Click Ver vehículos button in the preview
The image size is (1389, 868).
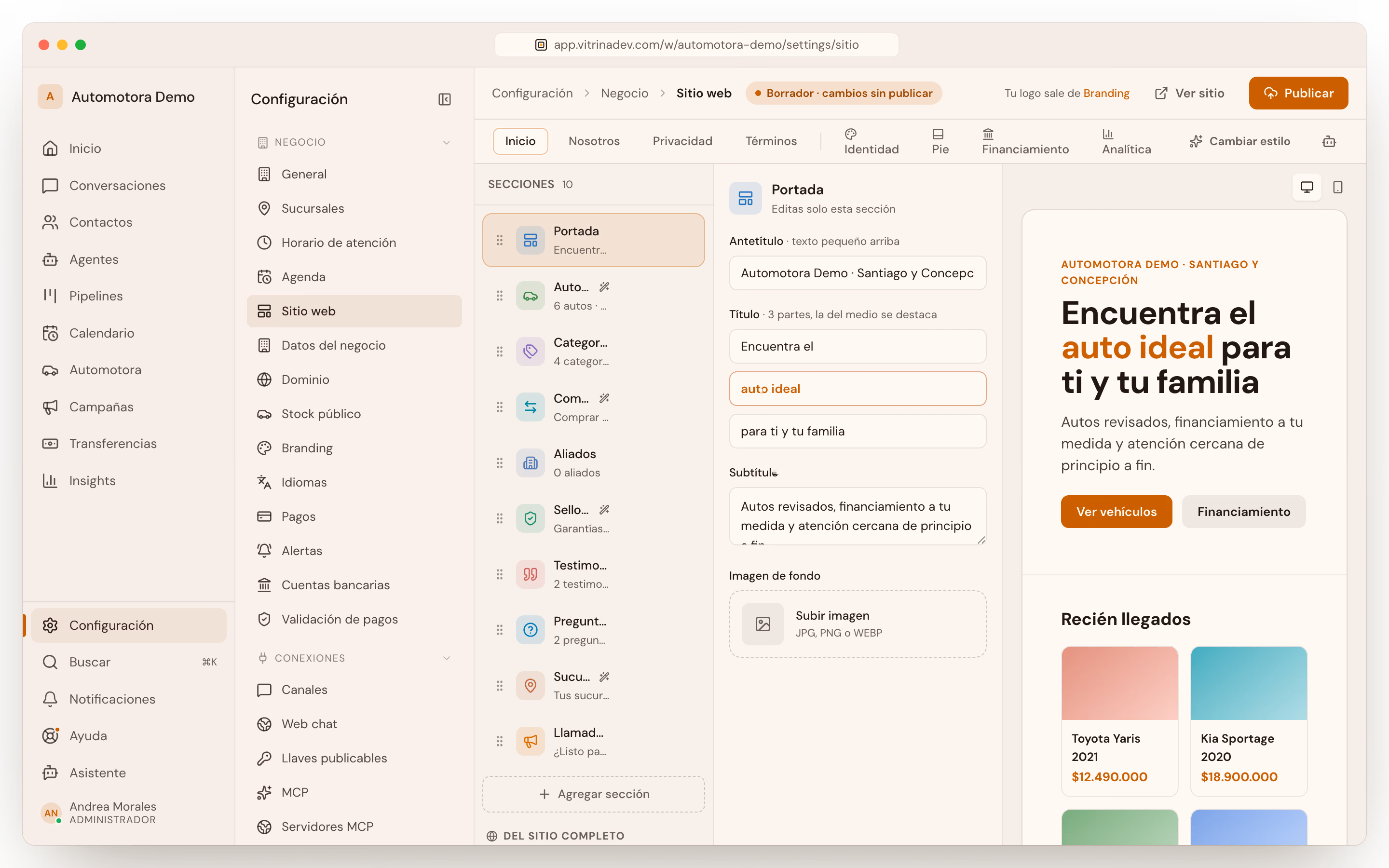pyautogui.click(x=1117, y=512)
